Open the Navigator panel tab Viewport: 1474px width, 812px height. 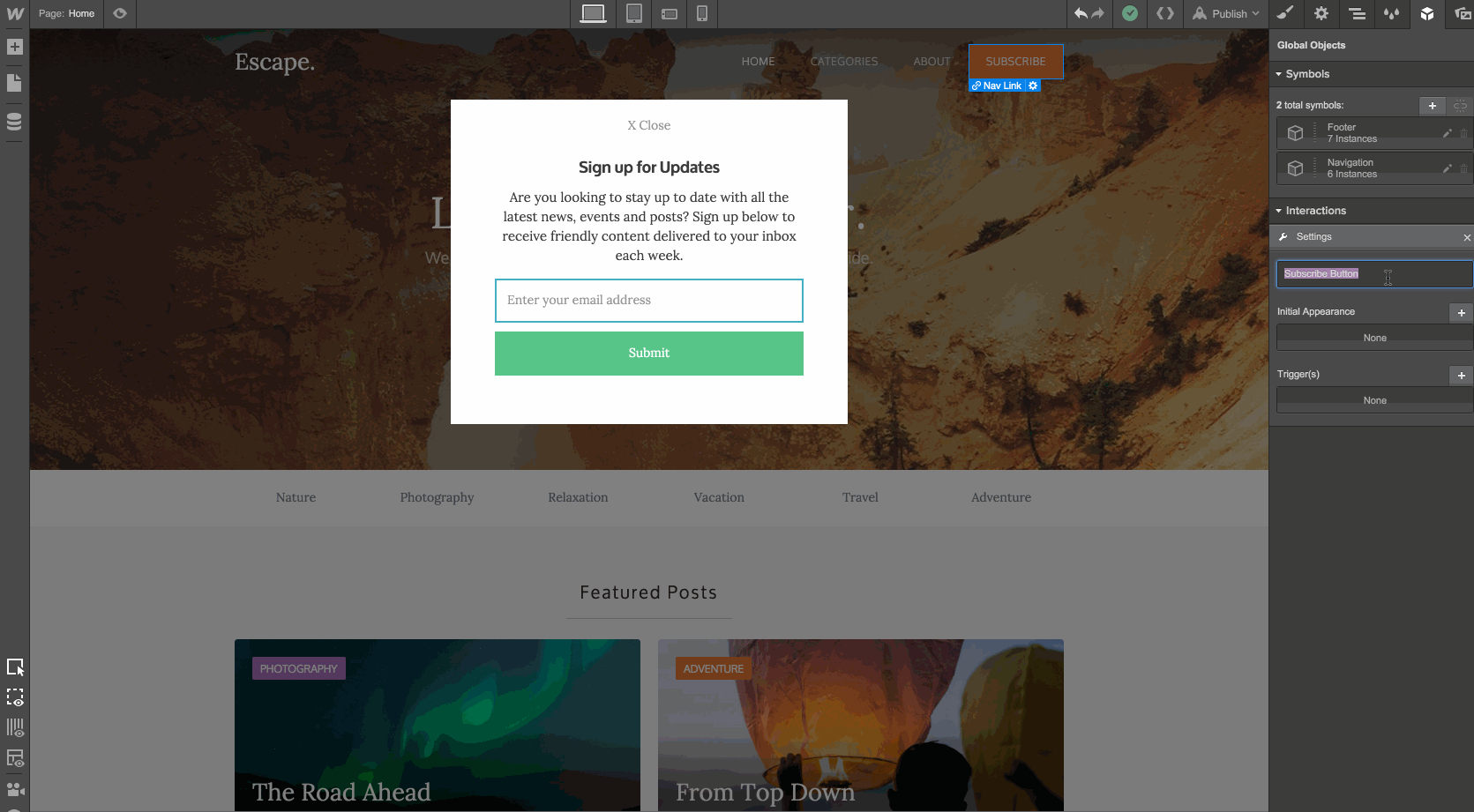point(1358,13)
